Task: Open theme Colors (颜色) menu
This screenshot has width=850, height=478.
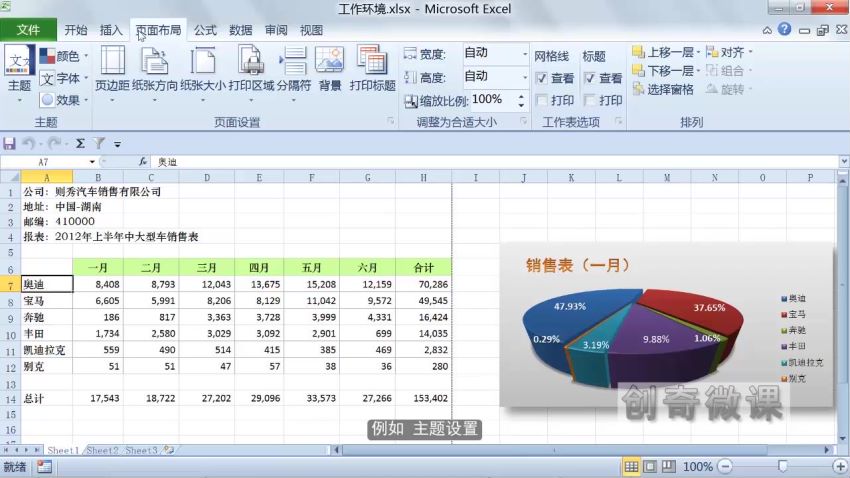Action: click(x=64, y=56)
